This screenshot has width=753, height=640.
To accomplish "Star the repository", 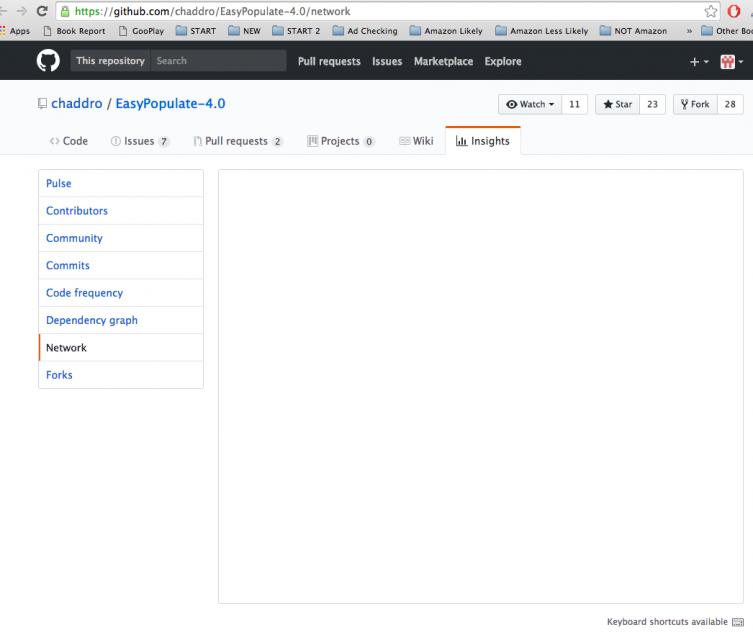I will (x=618, y=104).
